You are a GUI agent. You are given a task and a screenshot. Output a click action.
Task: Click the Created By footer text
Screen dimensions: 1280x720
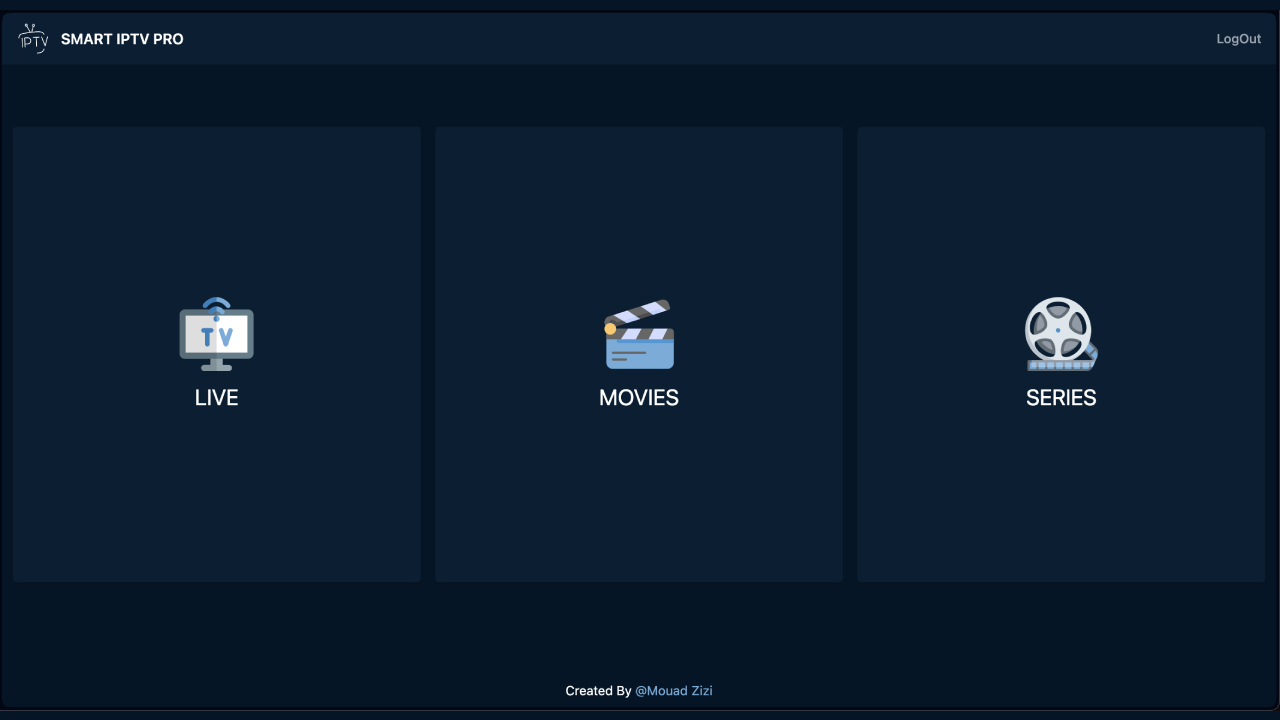coord(598,691)
